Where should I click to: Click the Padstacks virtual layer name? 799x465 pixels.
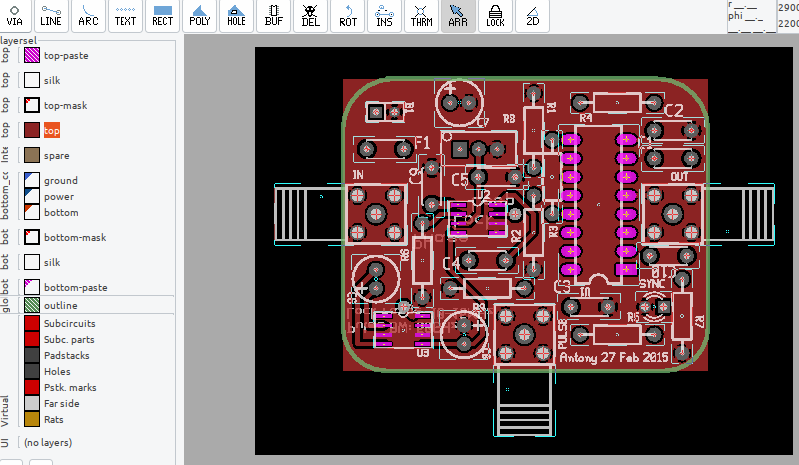tap(66, 355)
